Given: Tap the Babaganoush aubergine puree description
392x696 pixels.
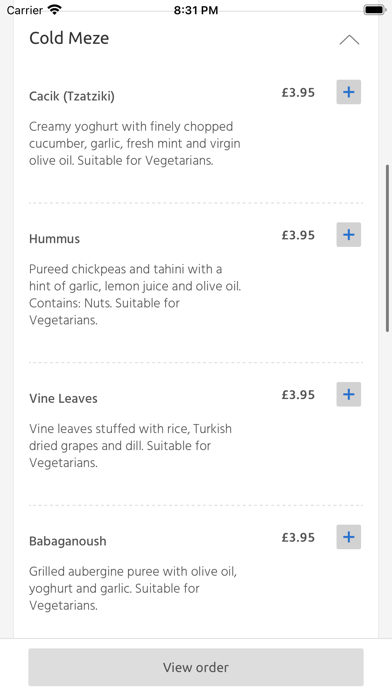Looking at the screenshot, I should pyautogui.click(x=133, y=588).
